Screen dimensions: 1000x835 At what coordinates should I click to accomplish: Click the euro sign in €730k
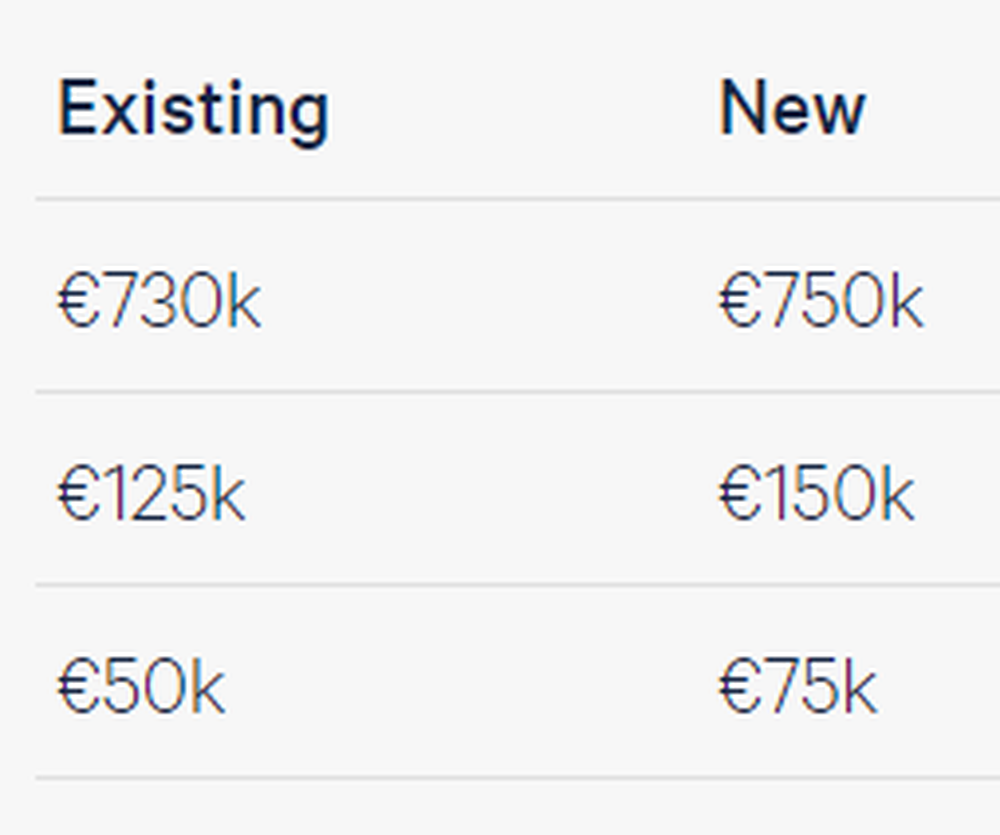(78, 300)
